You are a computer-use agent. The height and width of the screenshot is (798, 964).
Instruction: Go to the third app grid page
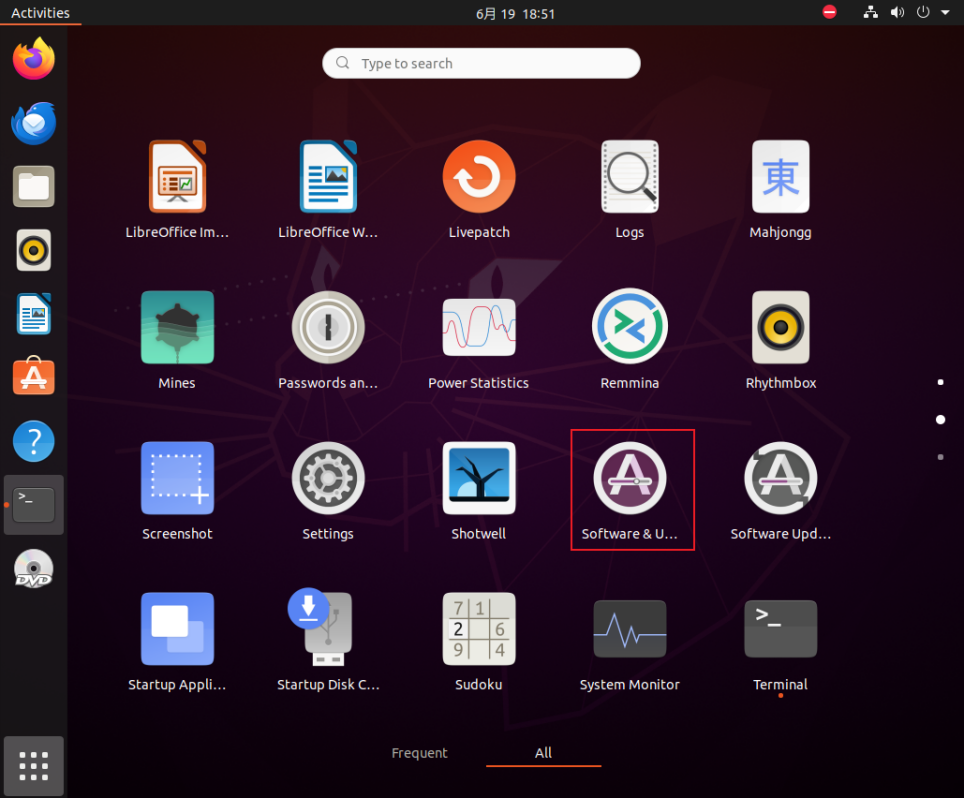(x=940, y=457)
